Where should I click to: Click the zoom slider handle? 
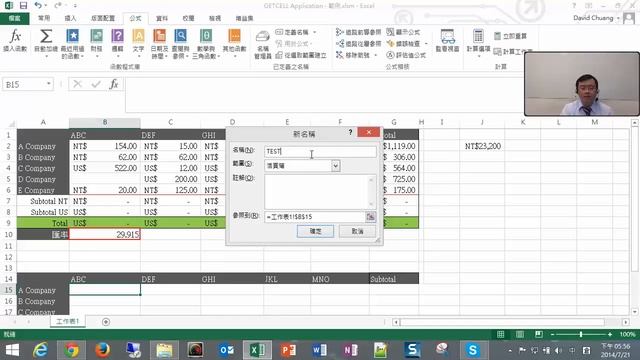[x=581, y=334]
